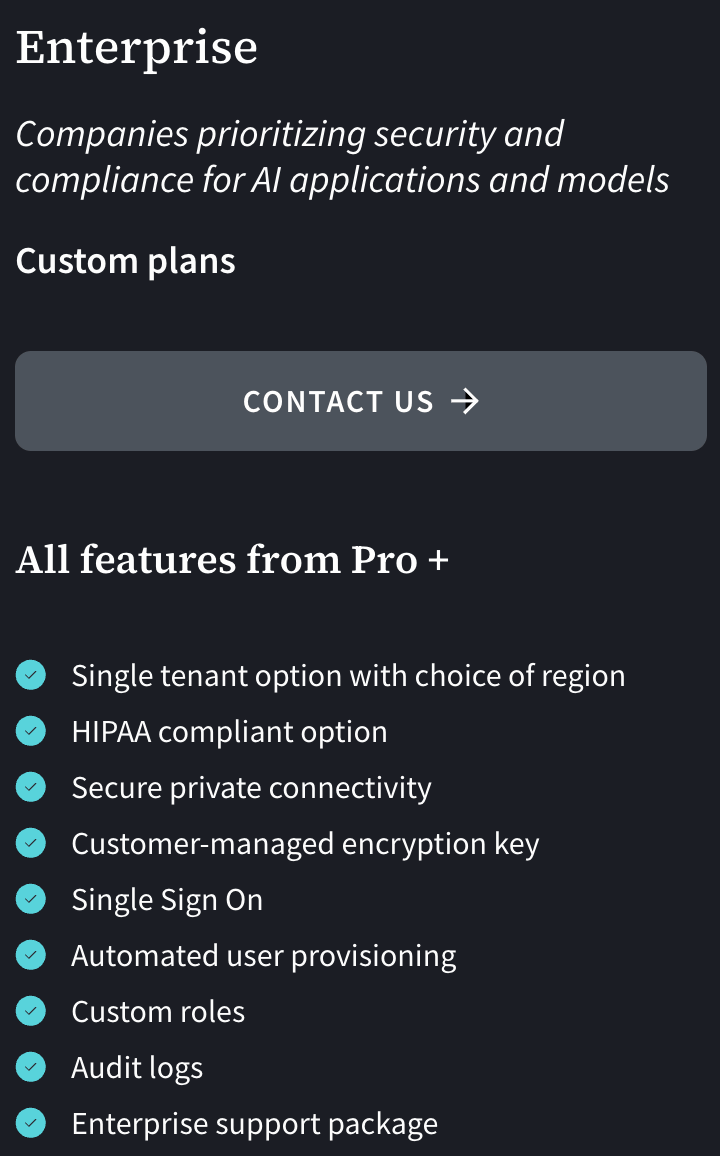
Task: Click checkmark icon beside Enterprise support package
Action: tap(31, 1124)
